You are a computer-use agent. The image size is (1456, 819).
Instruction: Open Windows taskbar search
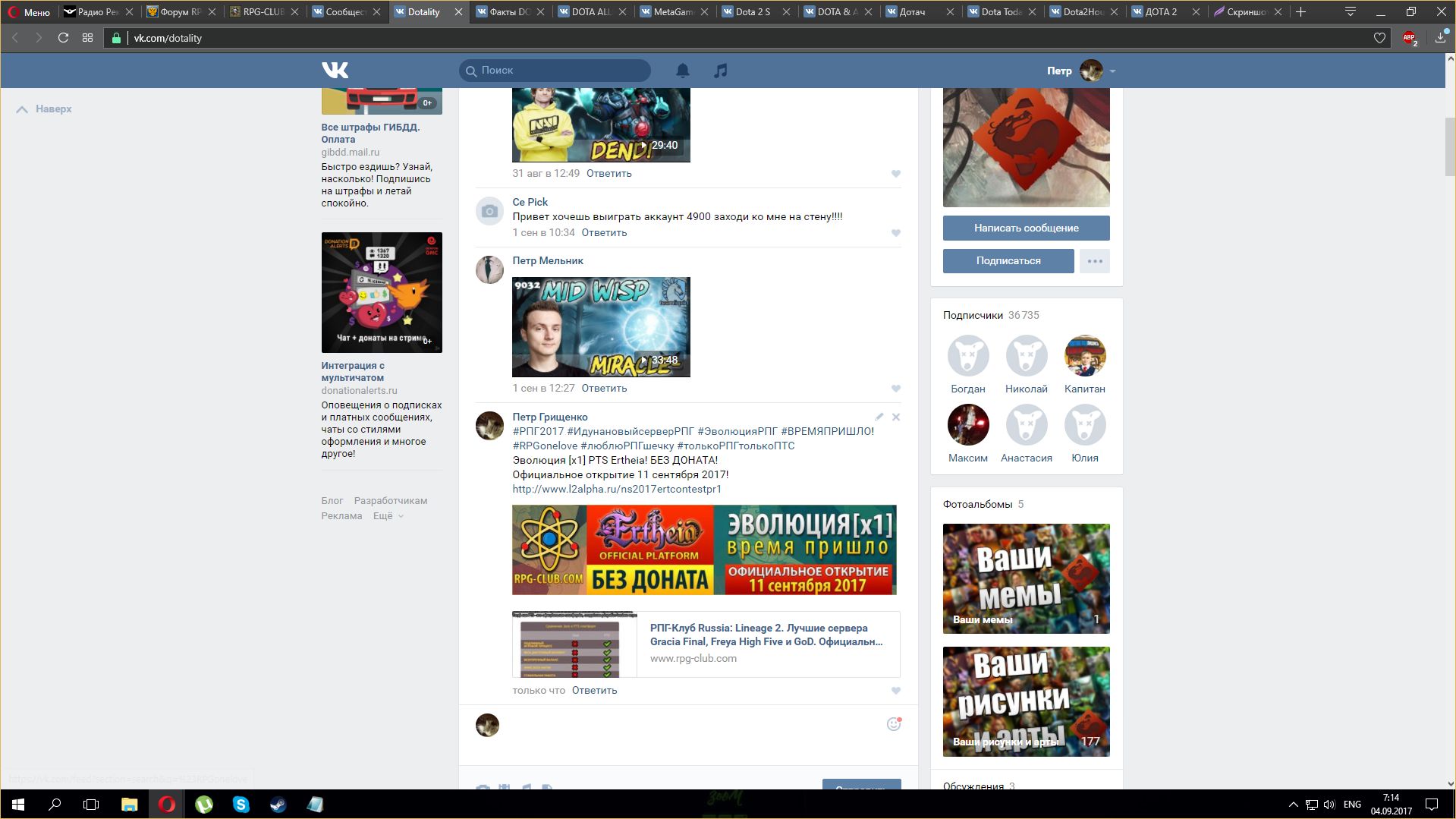[55, 805]
